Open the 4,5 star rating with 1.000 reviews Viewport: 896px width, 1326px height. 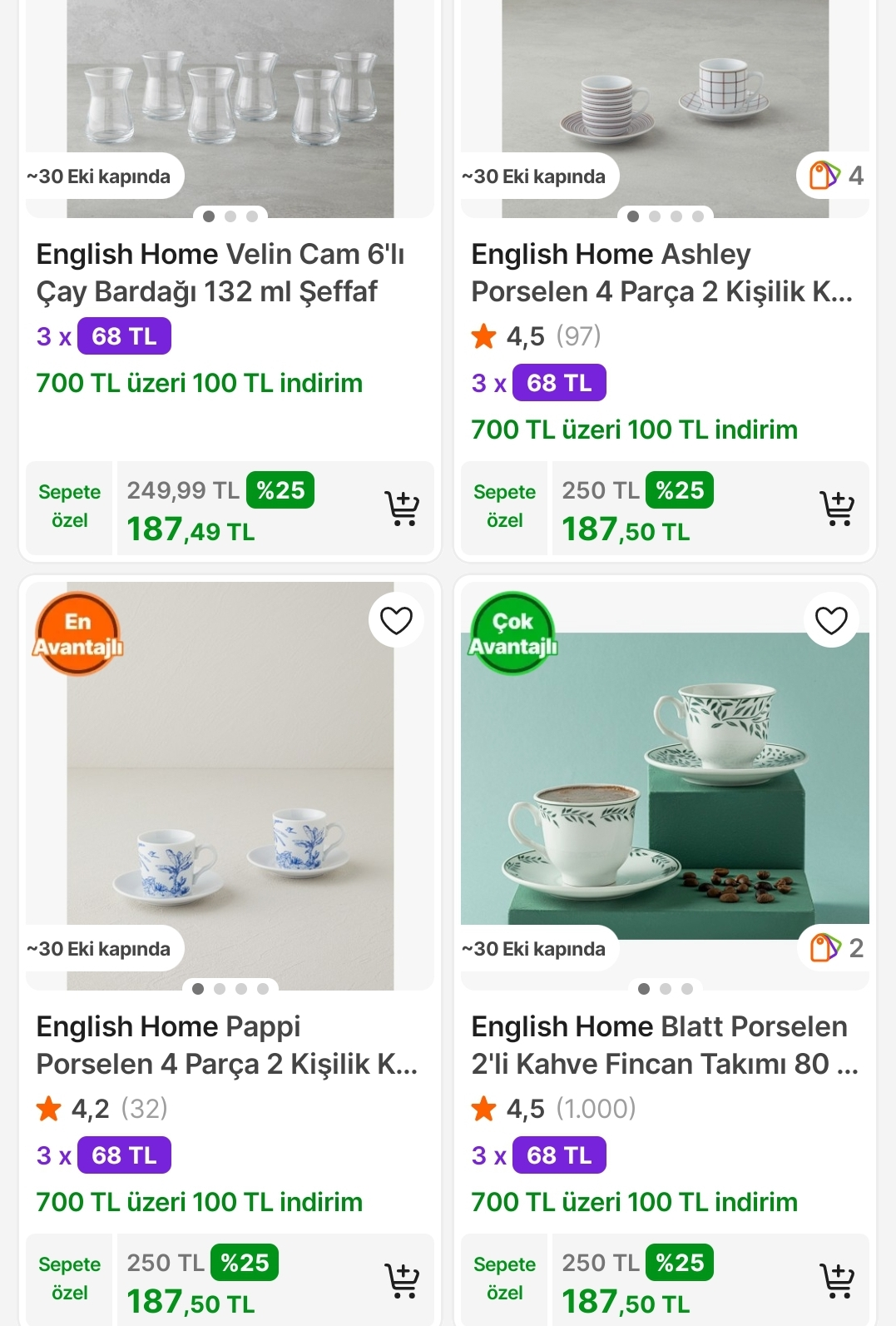click(x=553, y=1109)
